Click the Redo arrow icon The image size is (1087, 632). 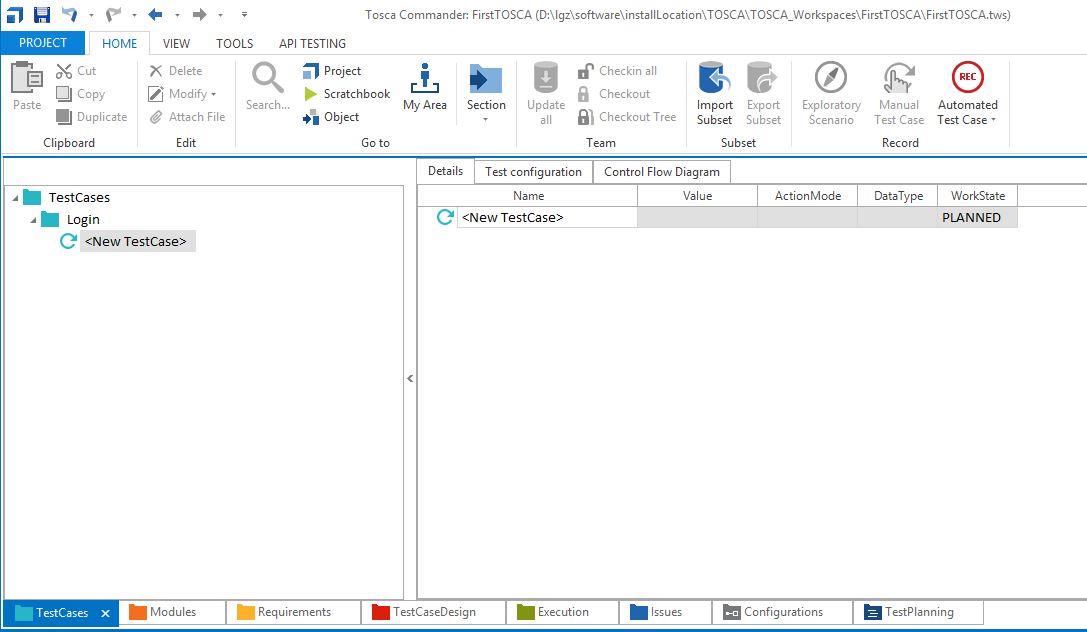pyautogui.click(x=114, y=14)
